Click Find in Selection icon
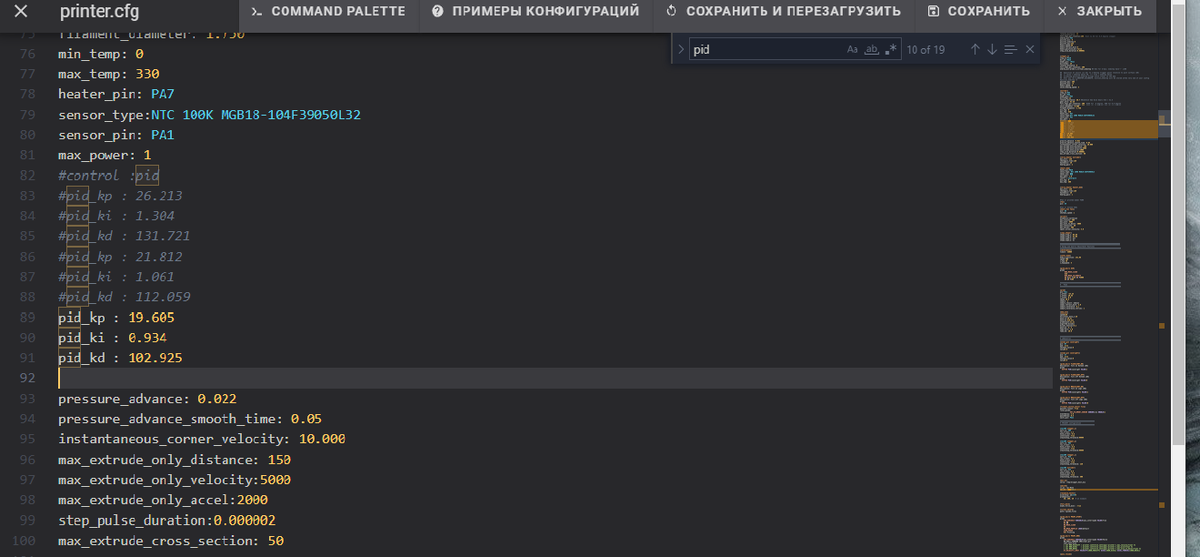This screenshot has width=1200, height=557. coord(1011,49)
